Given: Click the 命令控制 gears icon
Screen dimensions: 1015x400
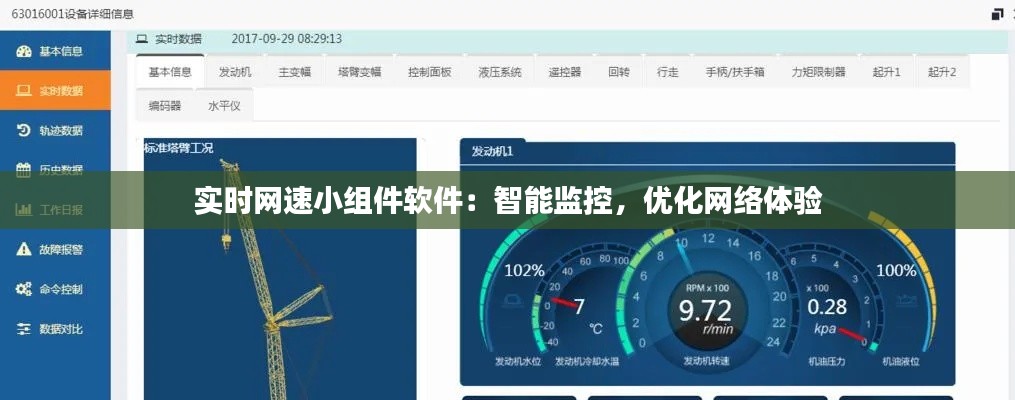Looking at the screenshot, I should pos(23,289).
